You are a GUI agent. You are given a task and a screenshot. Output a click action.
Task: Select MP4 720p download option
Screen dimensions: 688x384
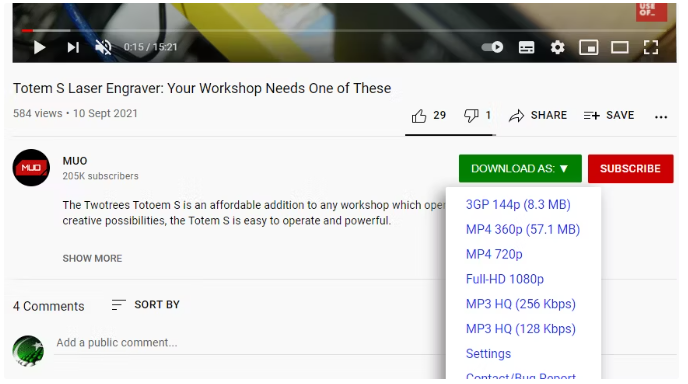coord(494,255)
